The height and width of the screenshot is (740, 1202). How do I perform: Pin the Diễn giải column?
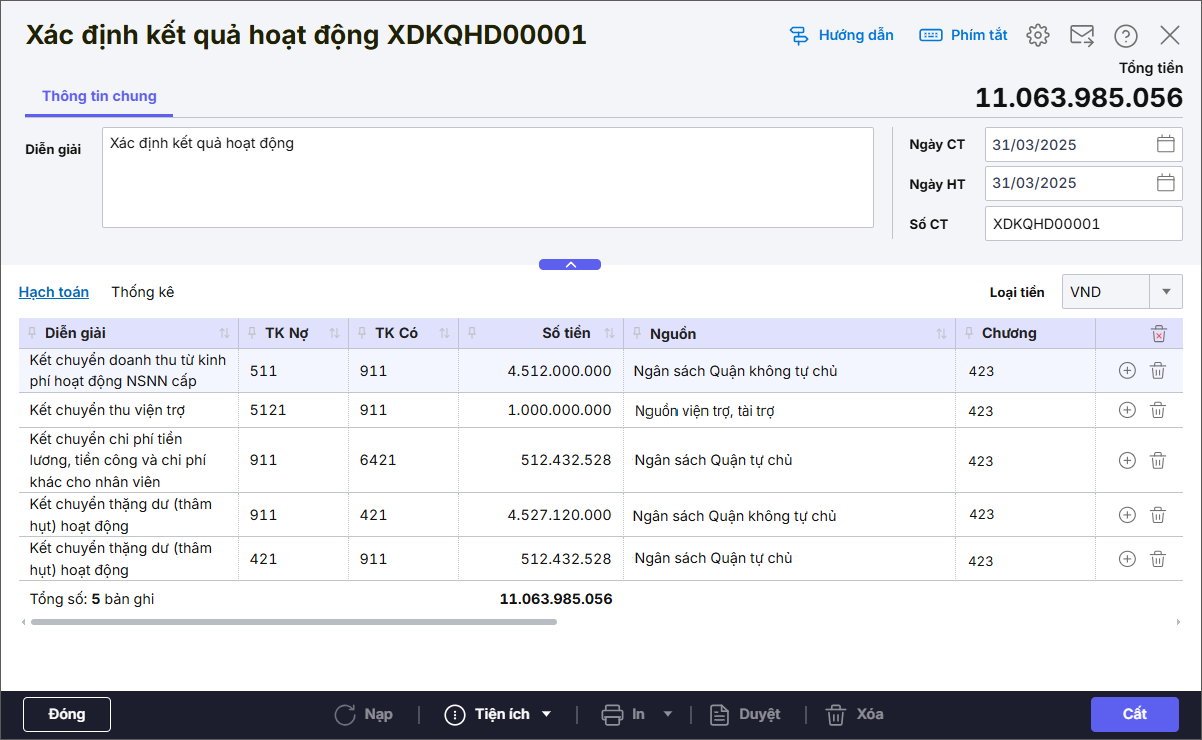point(33,333)
